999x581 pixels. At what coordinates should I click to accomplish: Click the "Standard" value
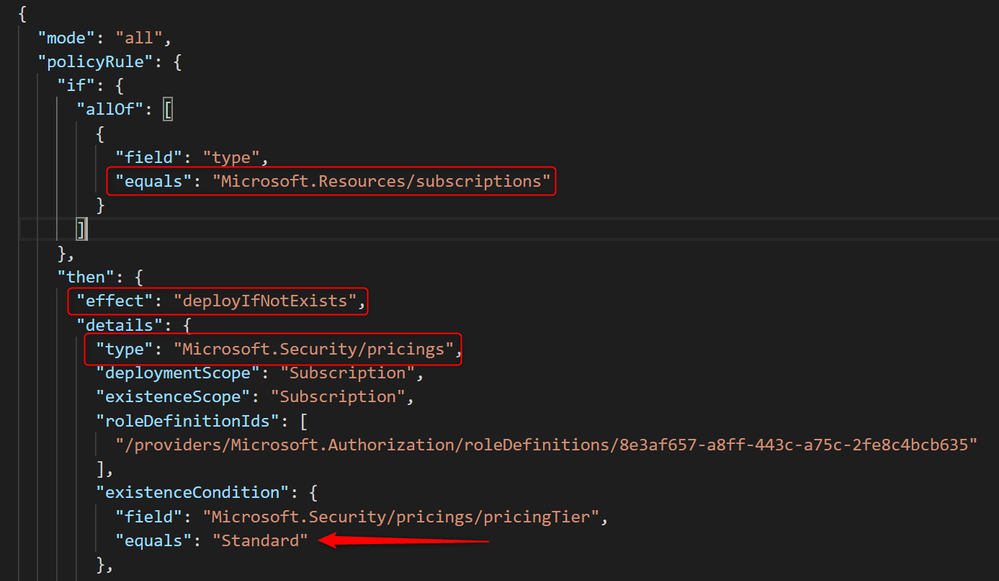[260, 541]
